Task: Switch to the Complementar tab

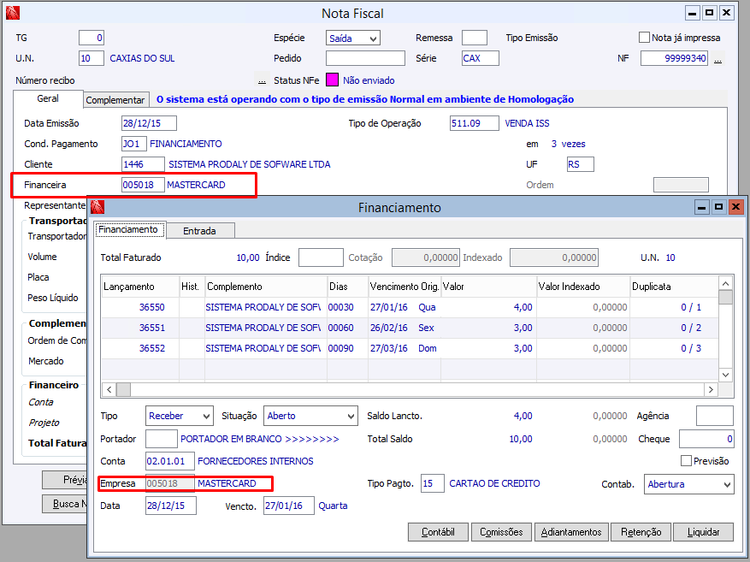Action: pyautogui.click(x=117, y=100)
